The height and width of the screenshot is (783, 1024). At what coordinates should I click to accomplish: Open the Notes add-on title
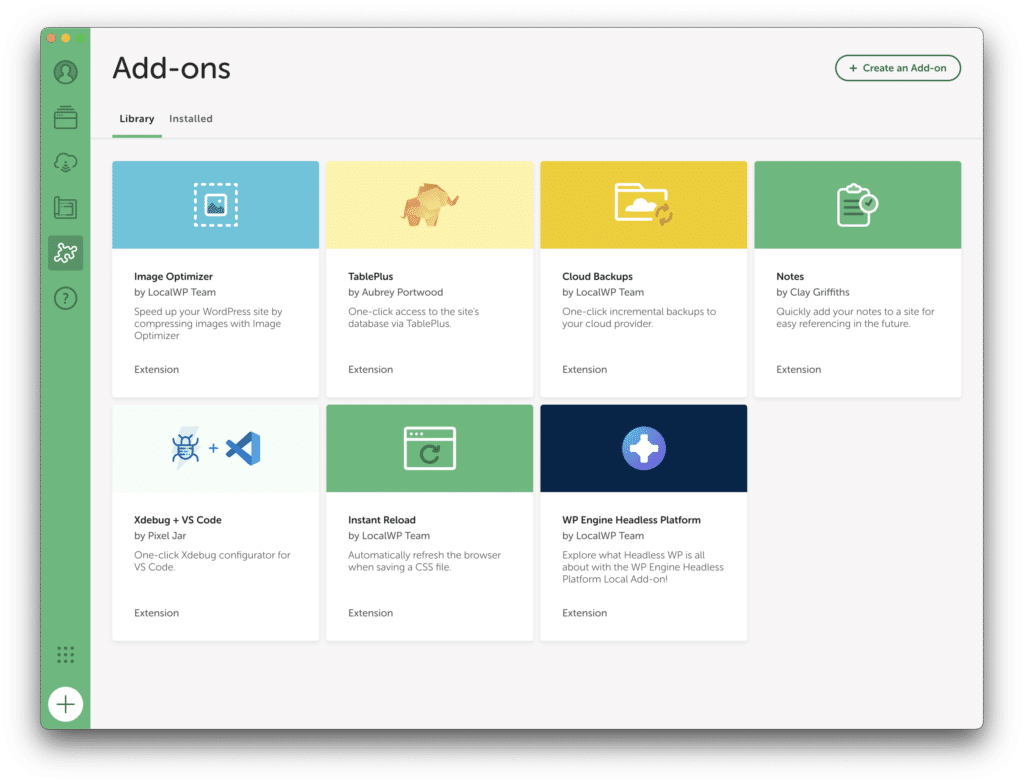tap(790, 276)
